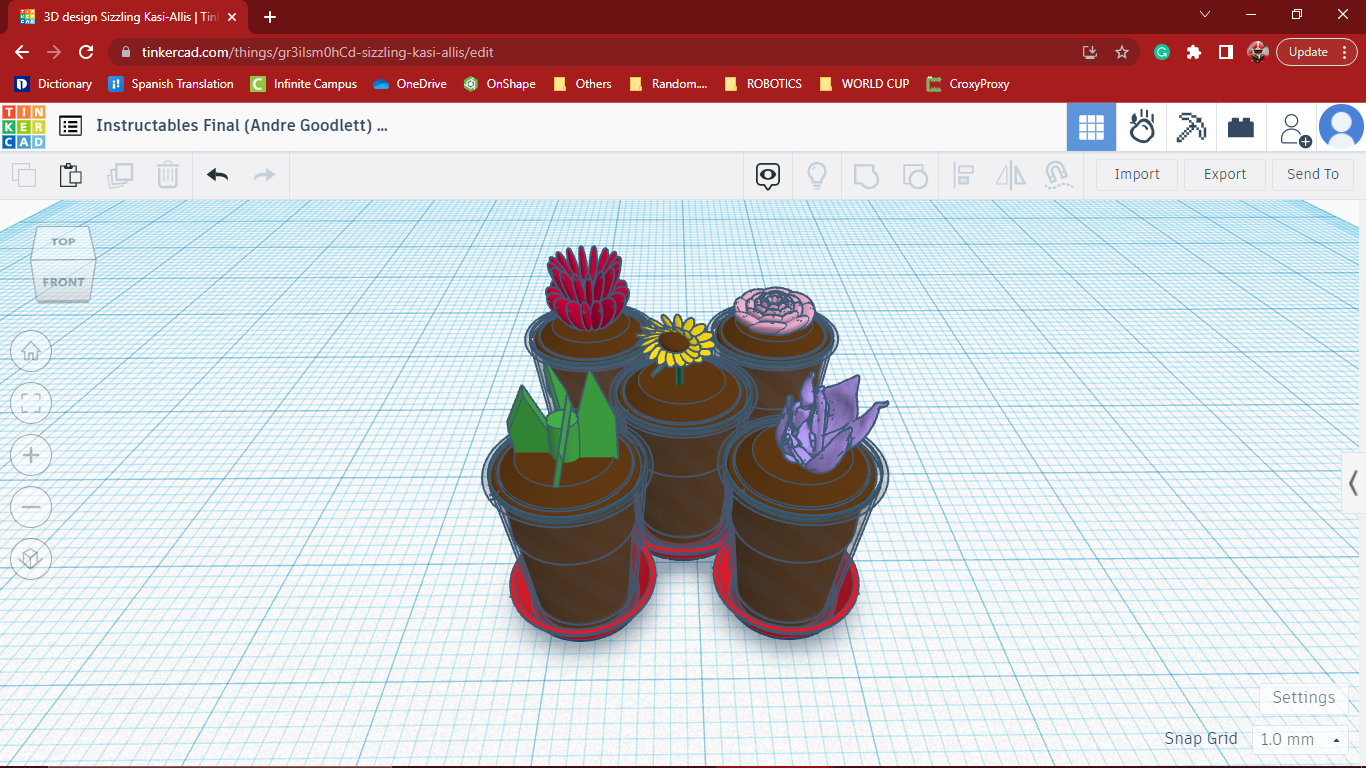Image resolution: width=1366 pixels, height=768 pixels.
Task: Click the Send To button
Action: click(1312, 174)
